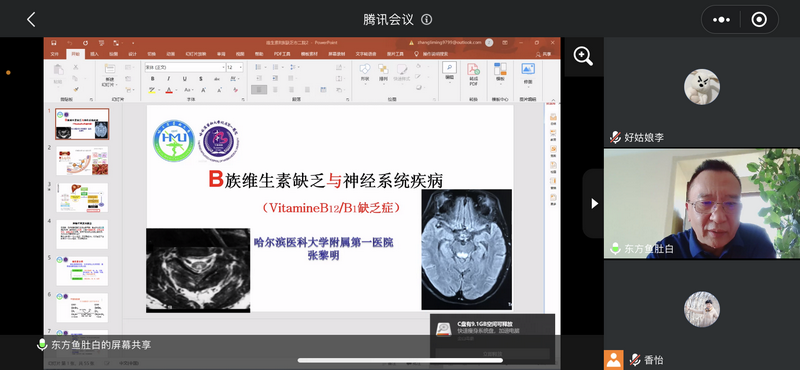Click the yellow text highlight color button
Image resolution: width=800 pixels, height=370 pixels.
(x=152, y=90)
